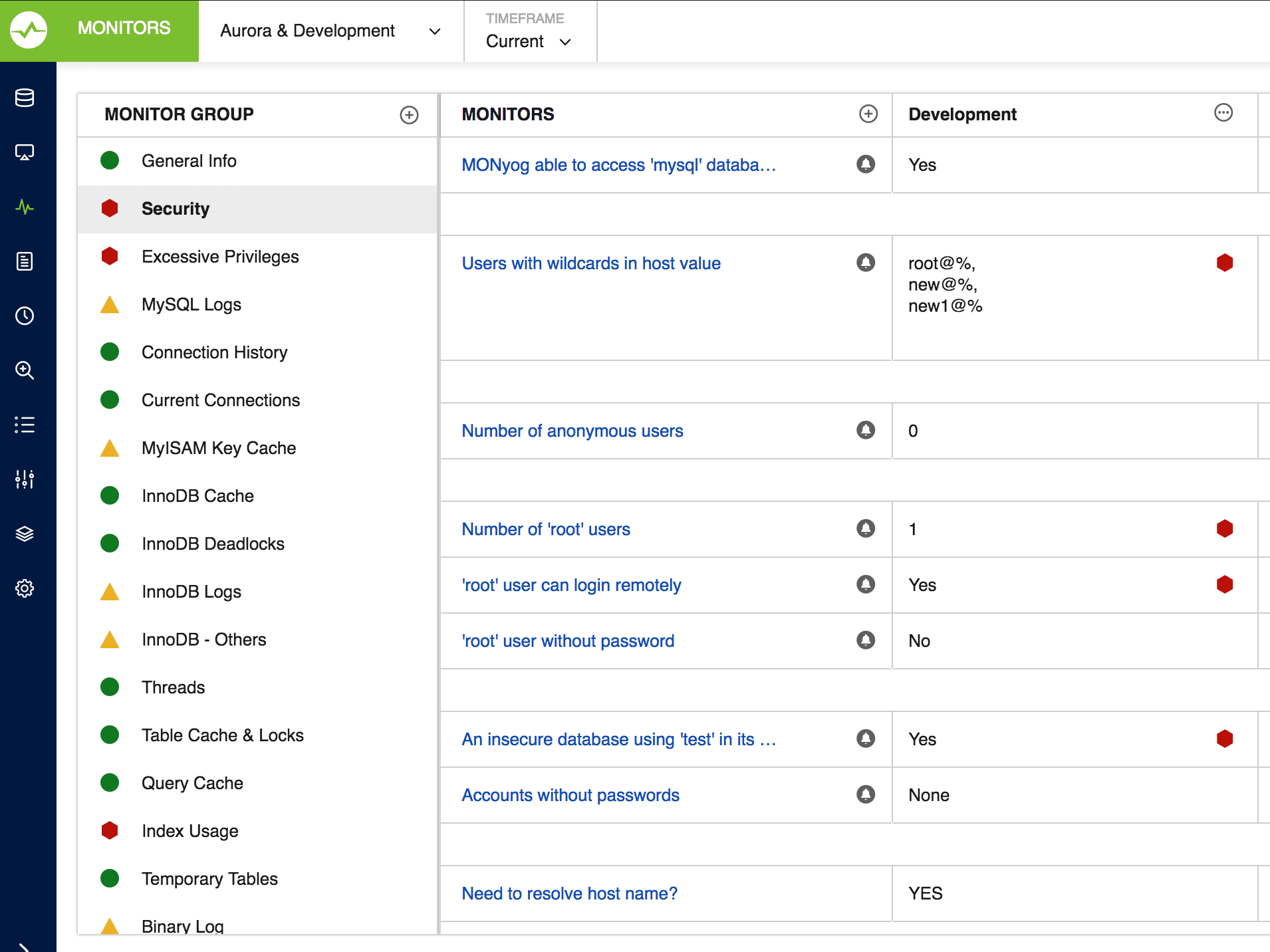This screenshot has height=952, width=1270.
Task: Switch to the Excessive Privileges group
Action: pos(220,257)
